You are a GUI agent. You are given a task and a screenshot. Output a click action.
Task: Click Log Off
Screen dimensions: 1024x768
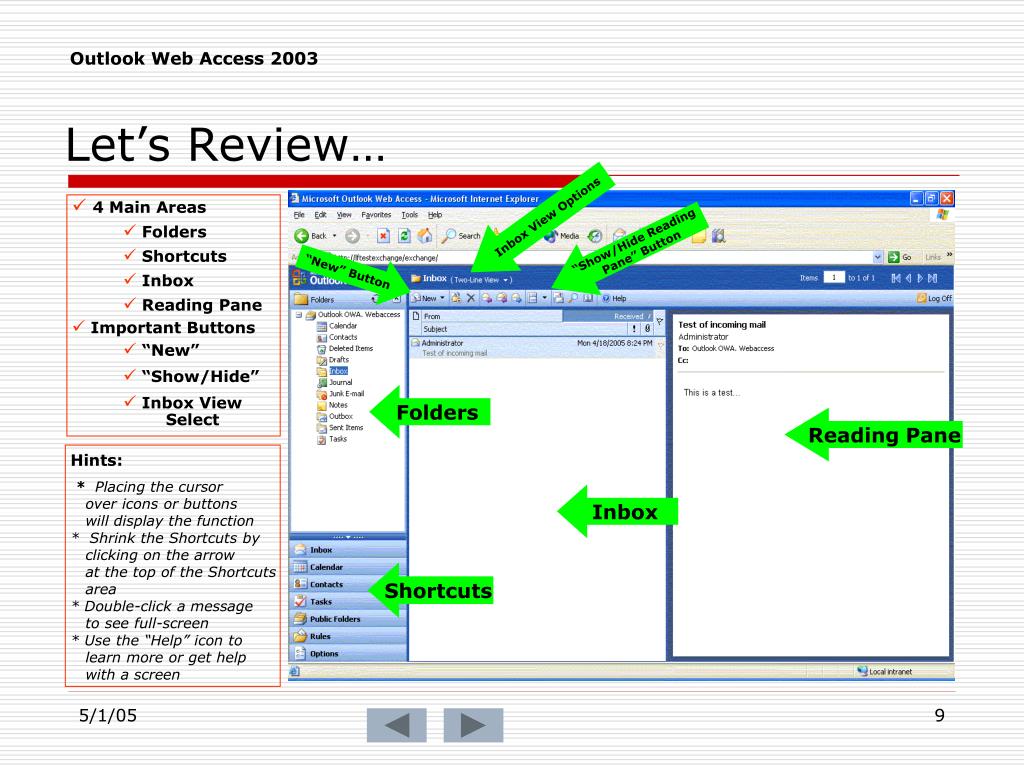pyautogui.click(x=935, y=298)
